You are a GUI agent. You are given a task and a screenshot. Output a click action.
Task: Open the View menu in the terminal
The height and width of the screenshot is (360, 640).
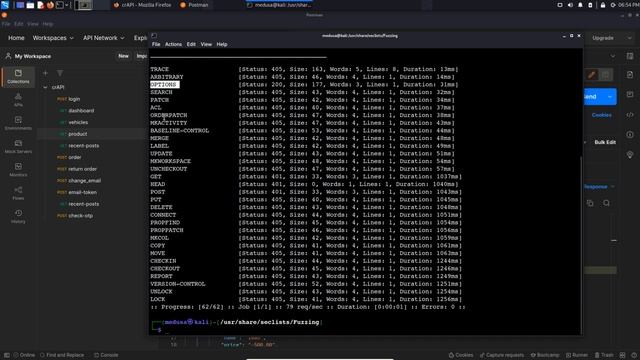[x=206, y=44]
